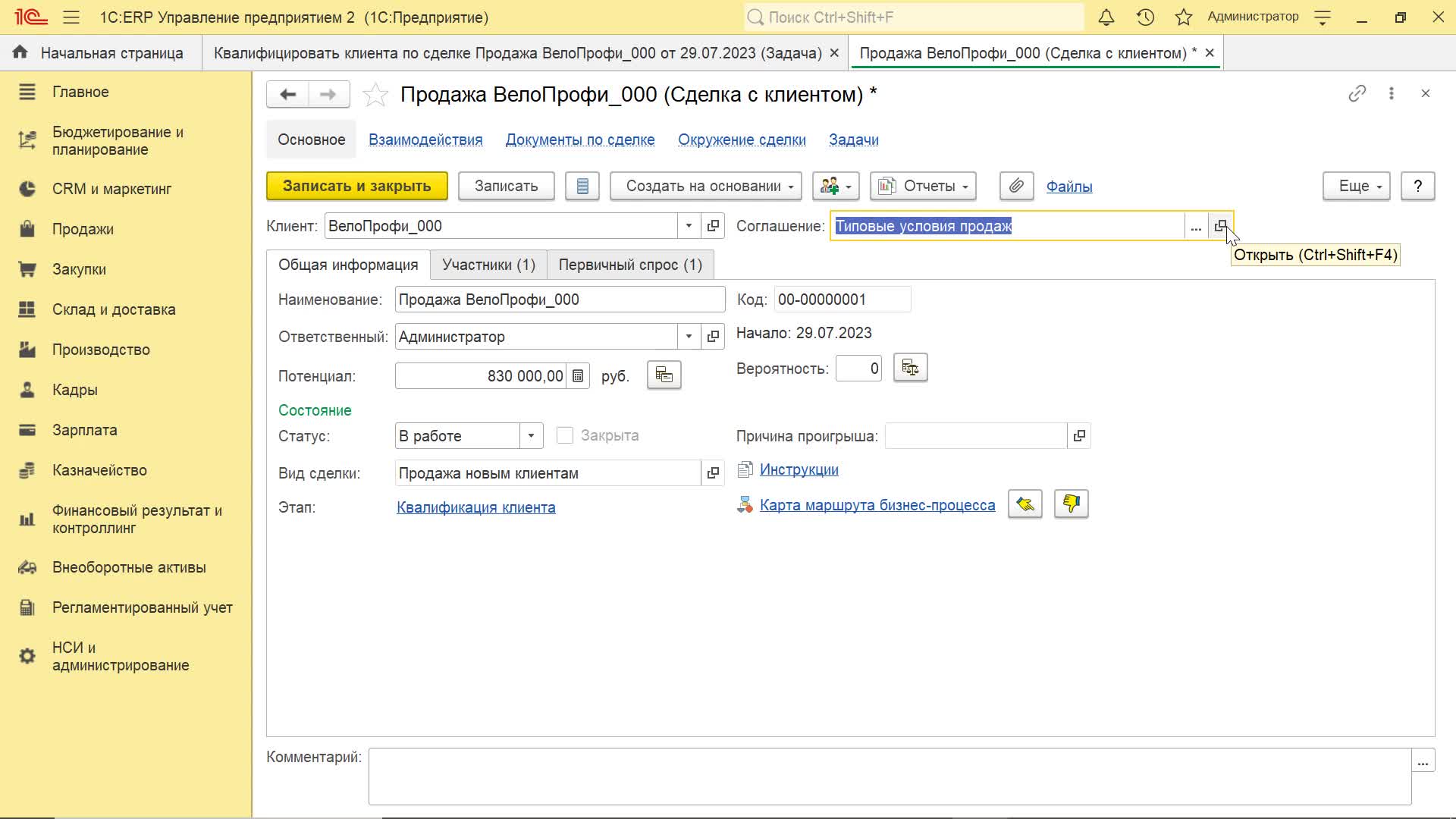
Task: Click into the Наименование field
Action: (560, 300)
